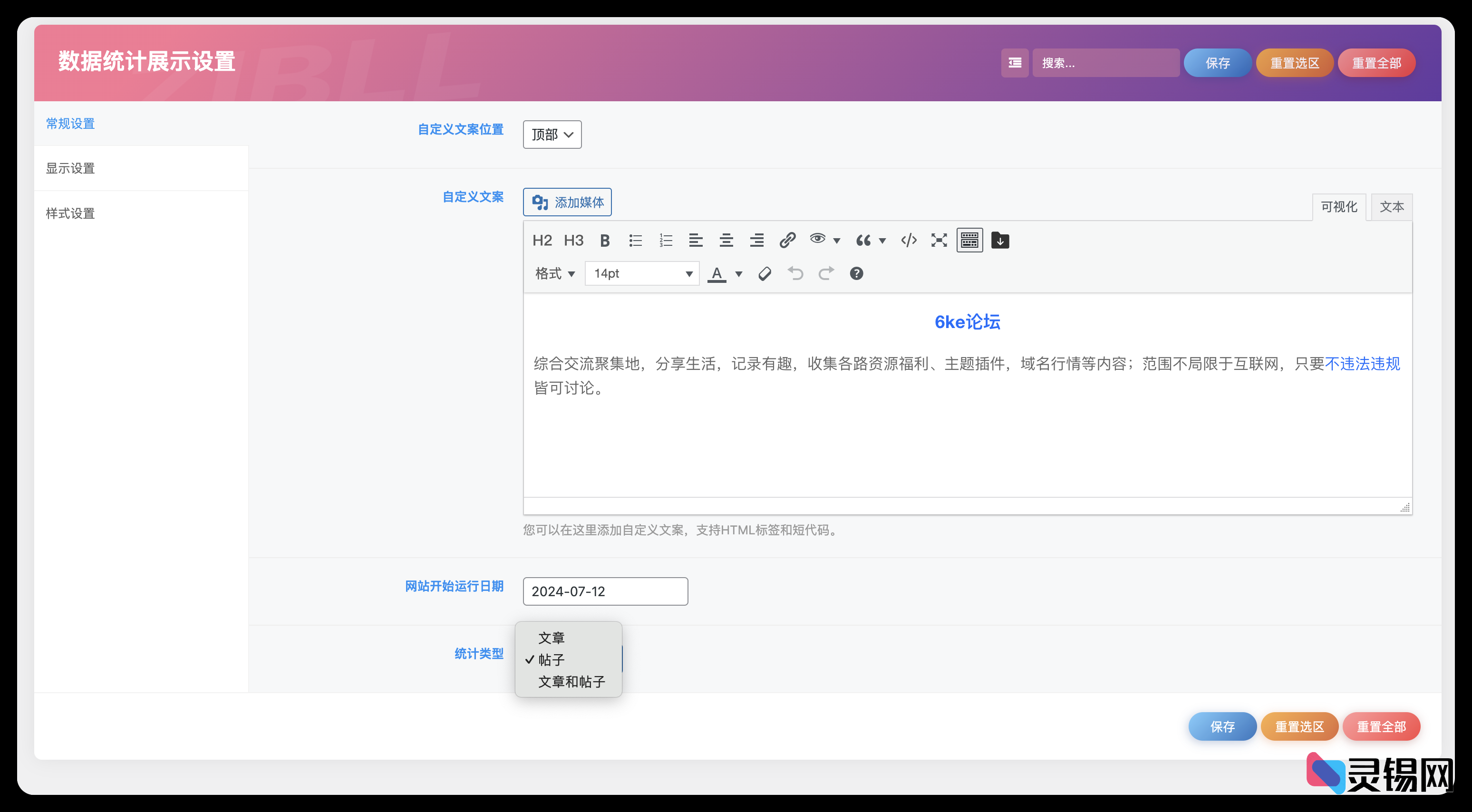Click the H2 heading toolbar icon
Viewport: 1472px width, 812px height.
point(542,241)
